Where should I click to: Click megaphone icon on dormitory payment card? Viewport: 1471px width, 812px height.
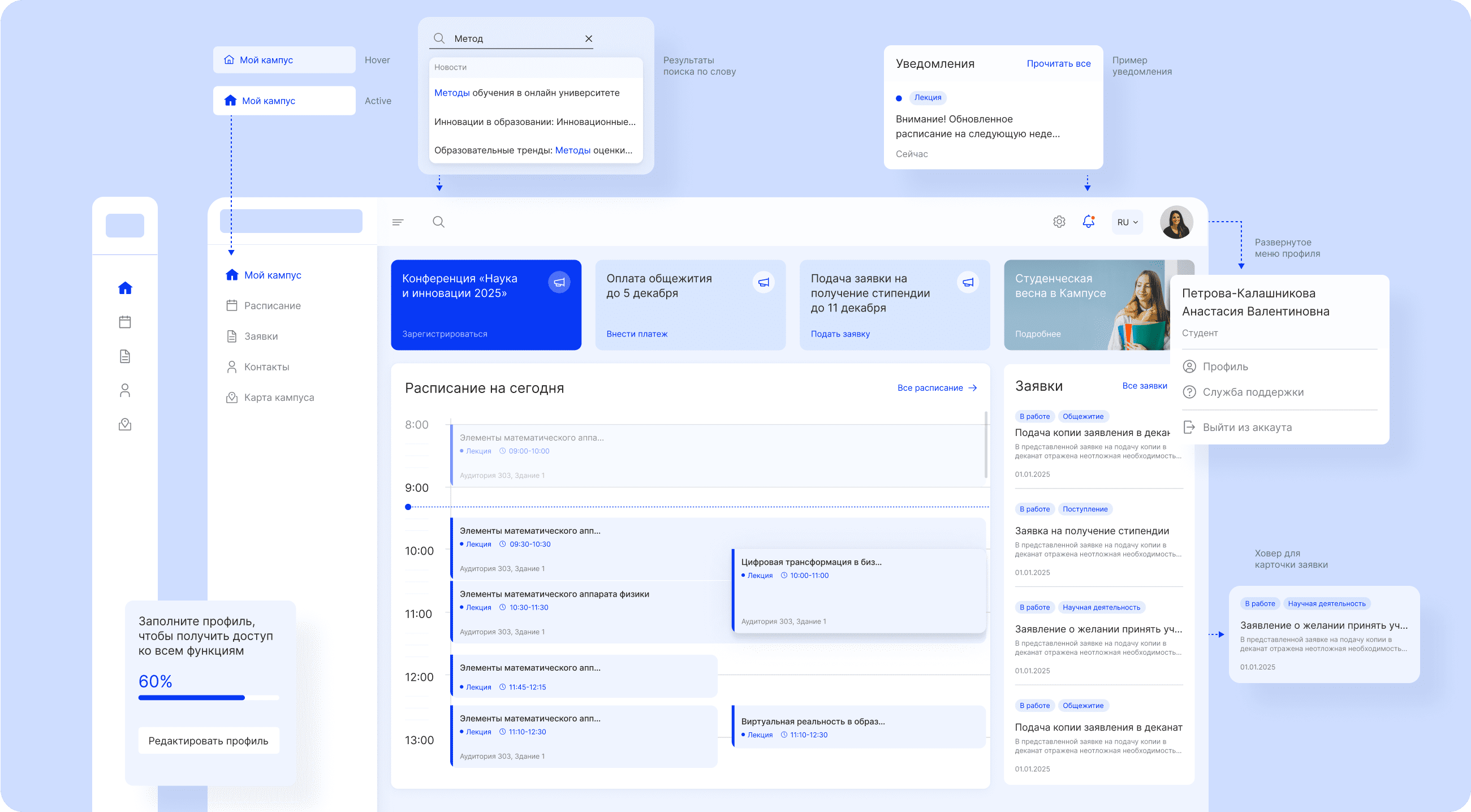[x=763, y=282]
